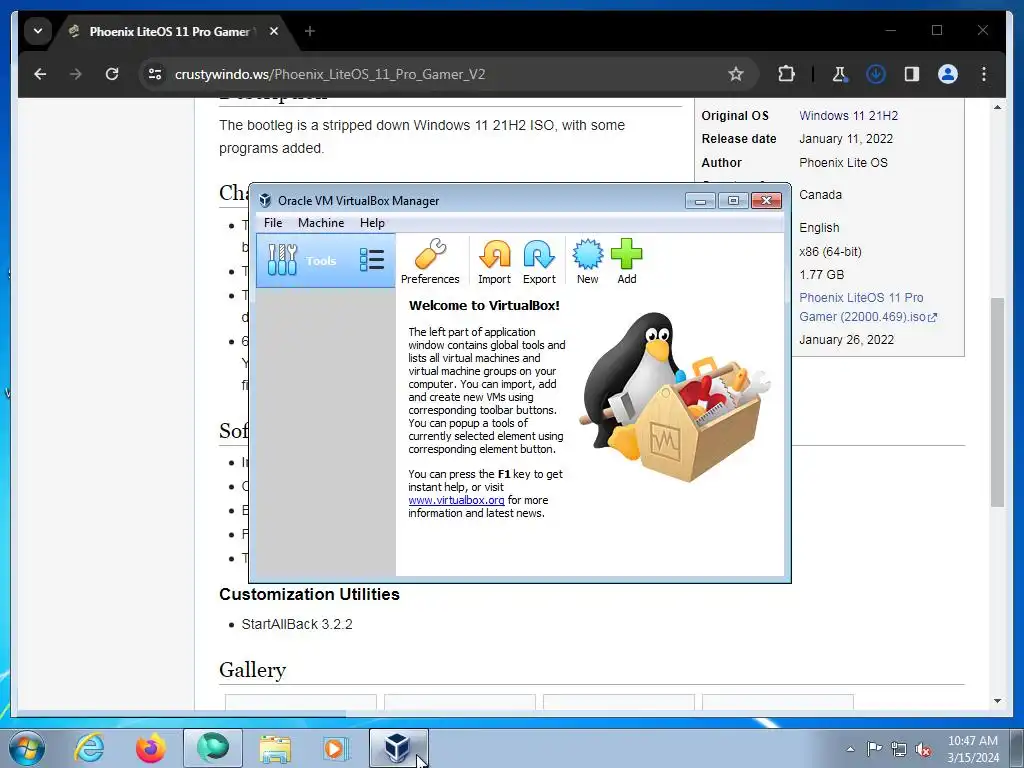
Task: Click the Customization Utilities heading
Action: coord(310,594)
